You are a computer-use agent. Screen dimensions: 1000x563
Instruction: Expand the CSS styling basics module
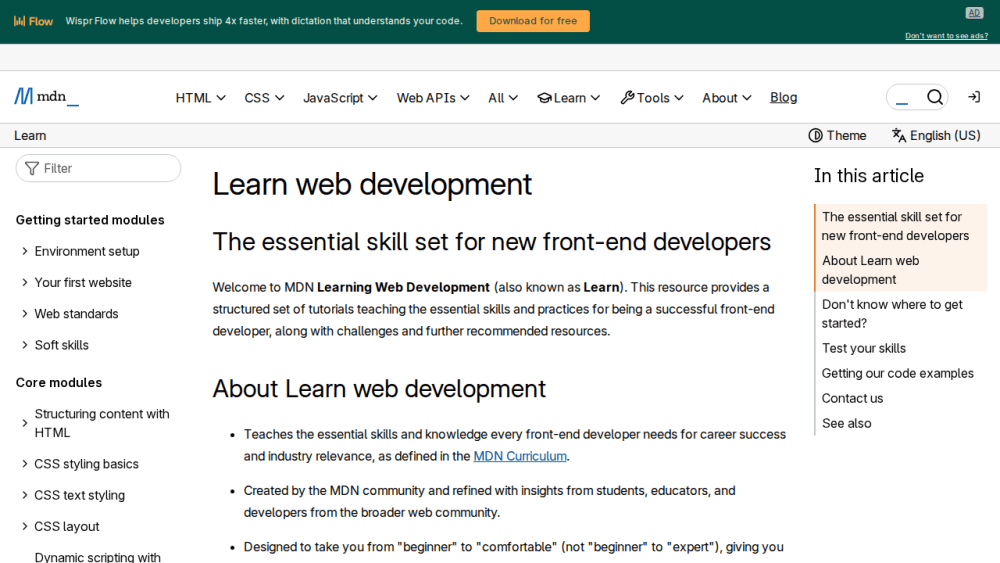[x=80, y=464]
